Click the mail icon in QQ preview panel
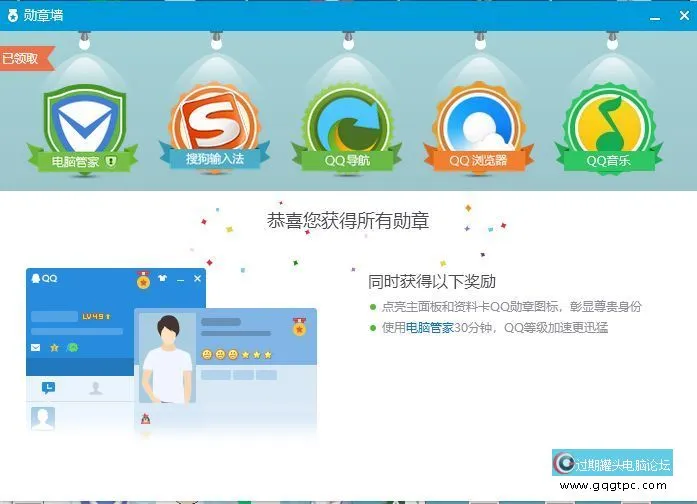 36,348
